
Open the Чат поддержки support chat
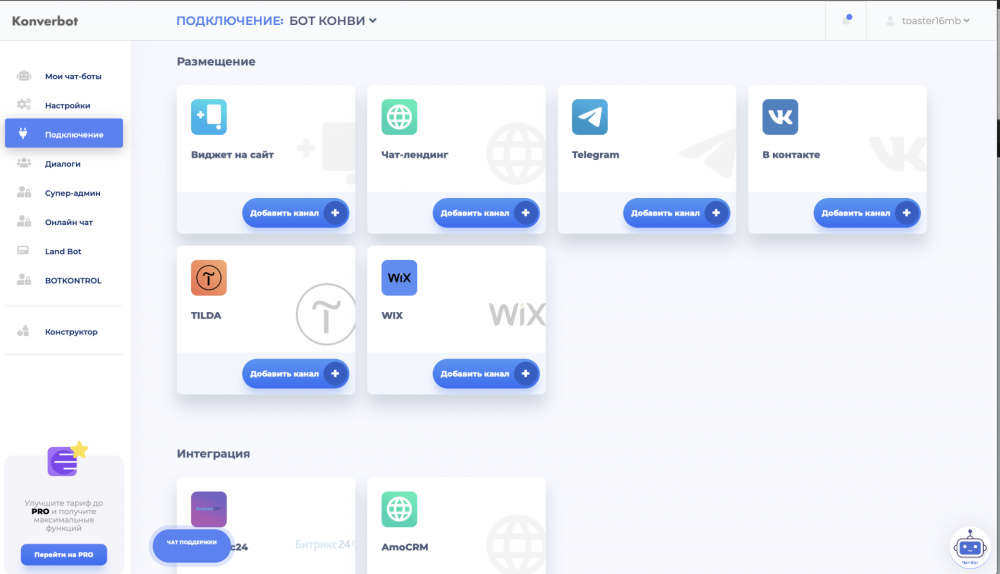coord(191,545)
